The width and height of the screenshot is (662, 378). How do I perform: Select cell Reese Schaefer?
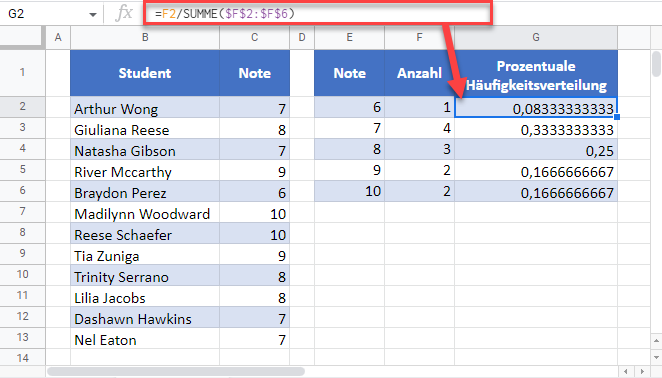pos(145,233)
